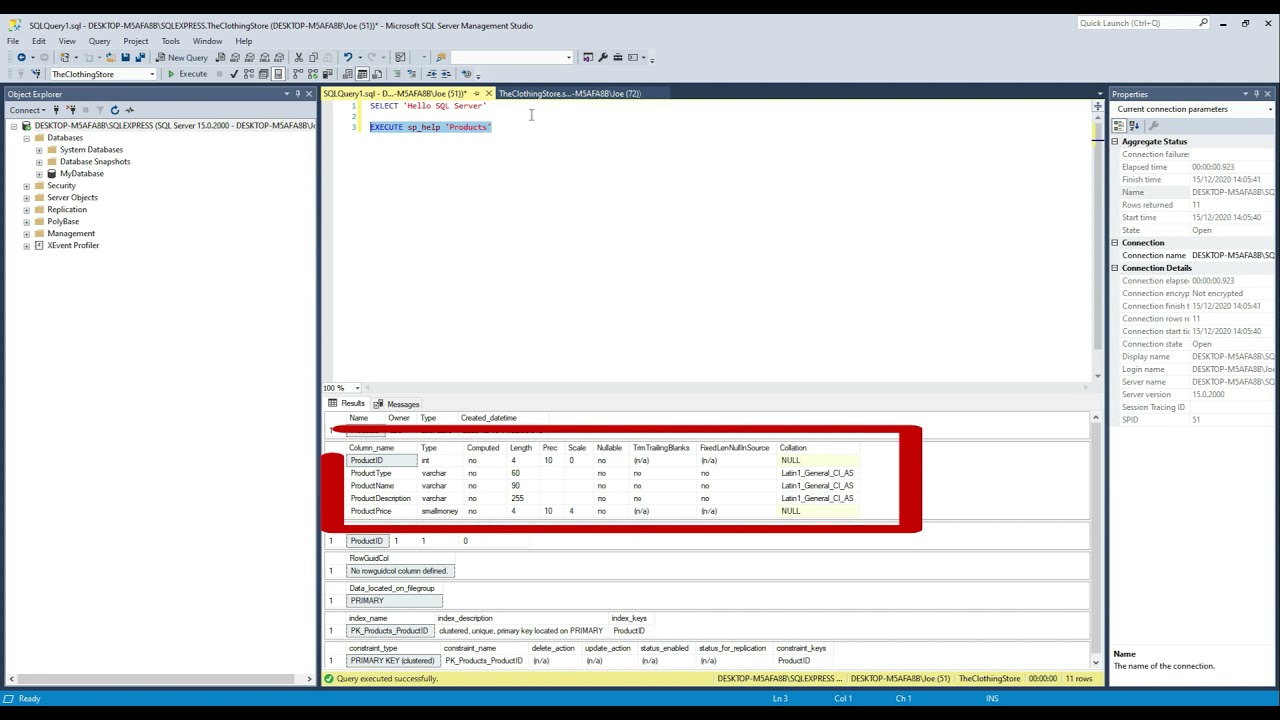Click the Results to Grid icon
1280x720 pixels.
pos(363,74)
